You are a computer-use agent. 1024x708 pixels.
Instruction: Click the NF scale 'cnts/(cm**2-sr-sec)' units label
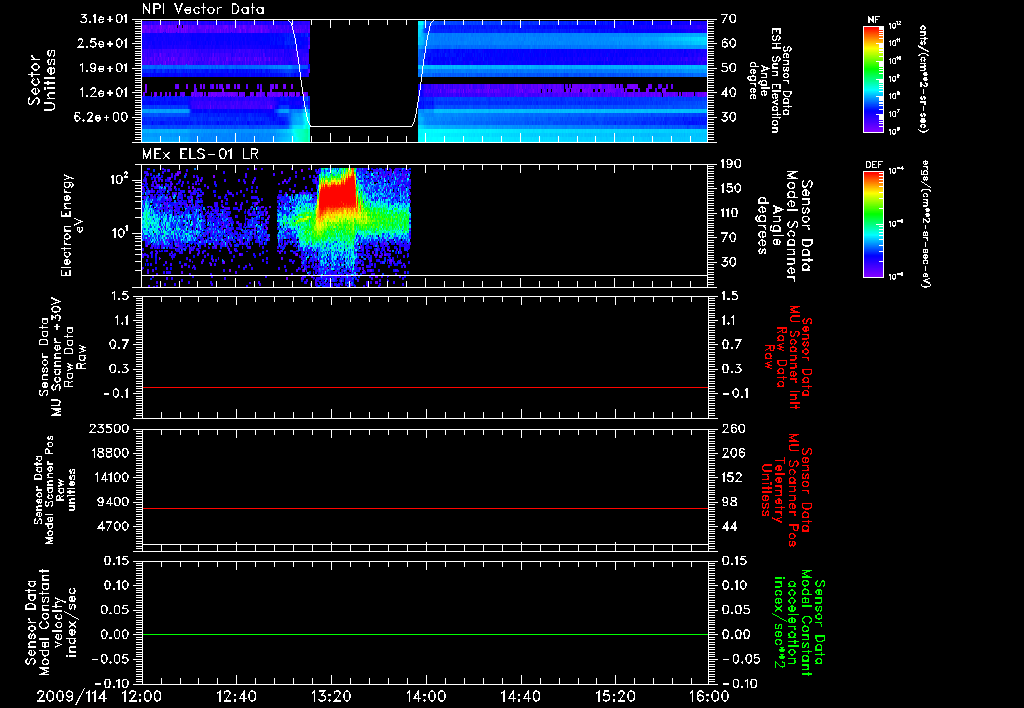[923, 79]
